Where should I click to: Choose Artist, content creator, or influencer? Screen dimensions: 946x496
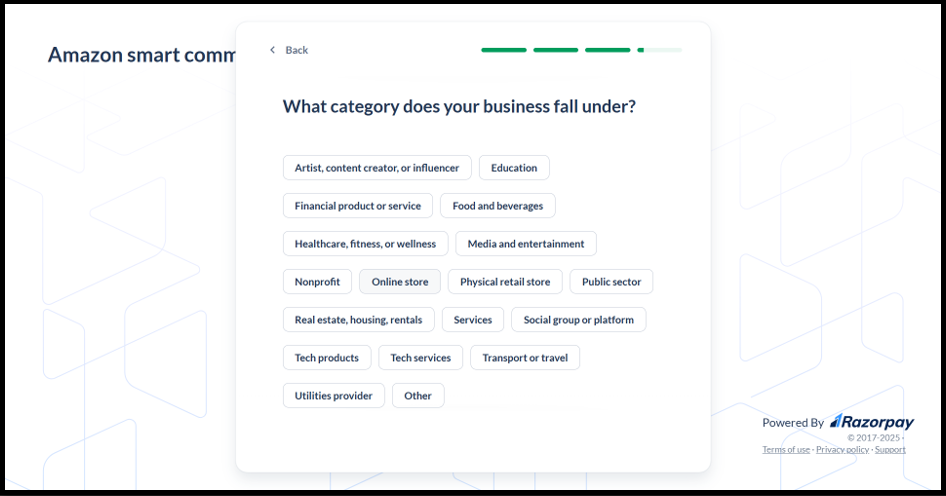[x=377, y=168]
